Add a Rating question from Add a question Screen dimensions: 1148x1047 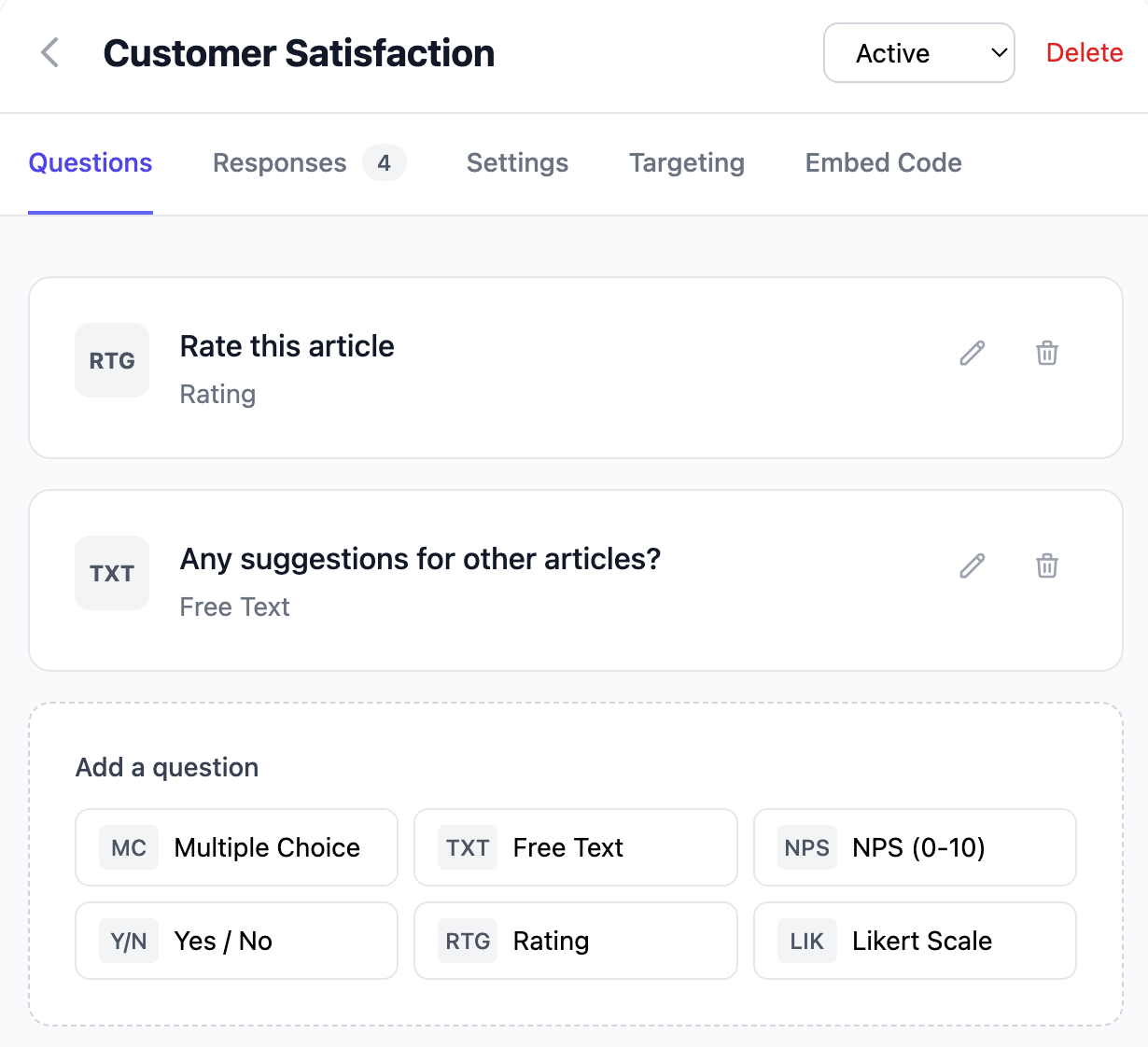click(x=575, y=941)
